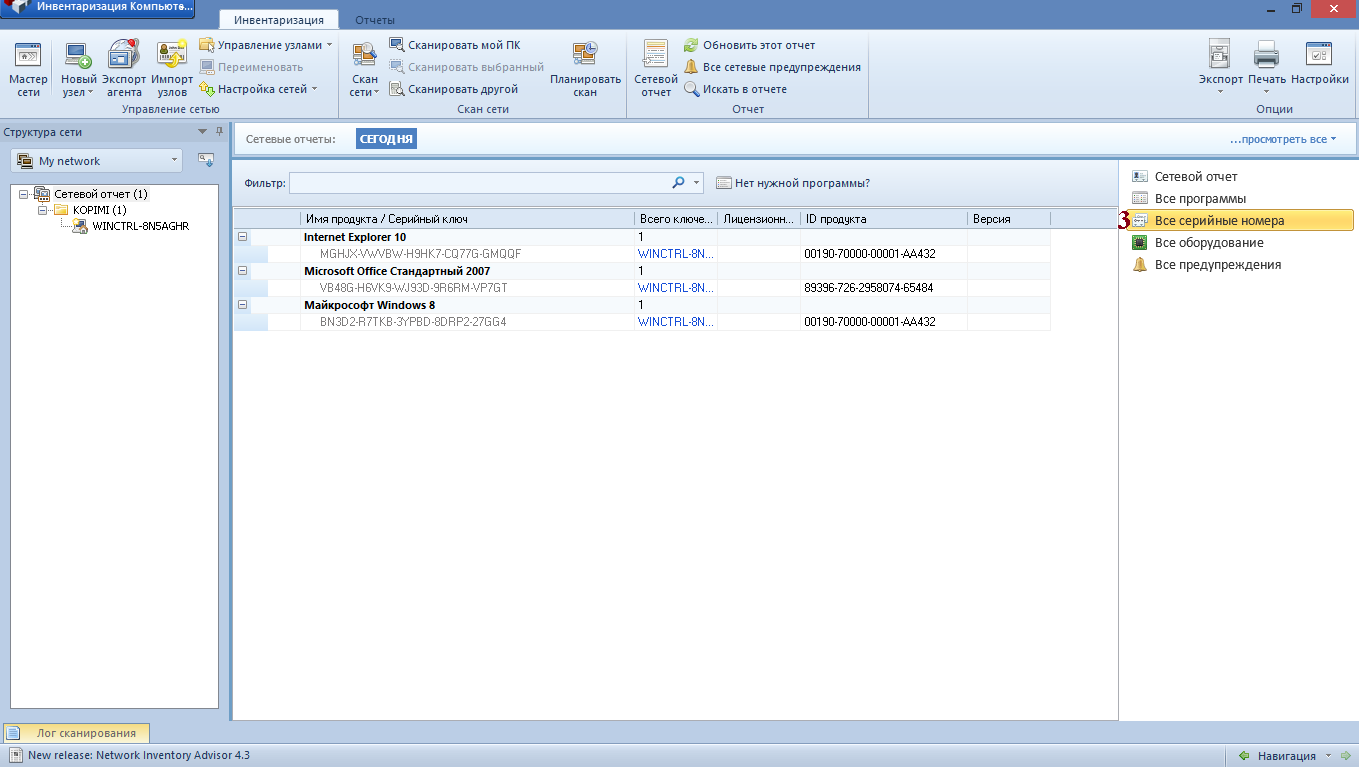1359x767 pixels.
Task: Expand Управление узлами menu
Action: [x=266, y=45]
